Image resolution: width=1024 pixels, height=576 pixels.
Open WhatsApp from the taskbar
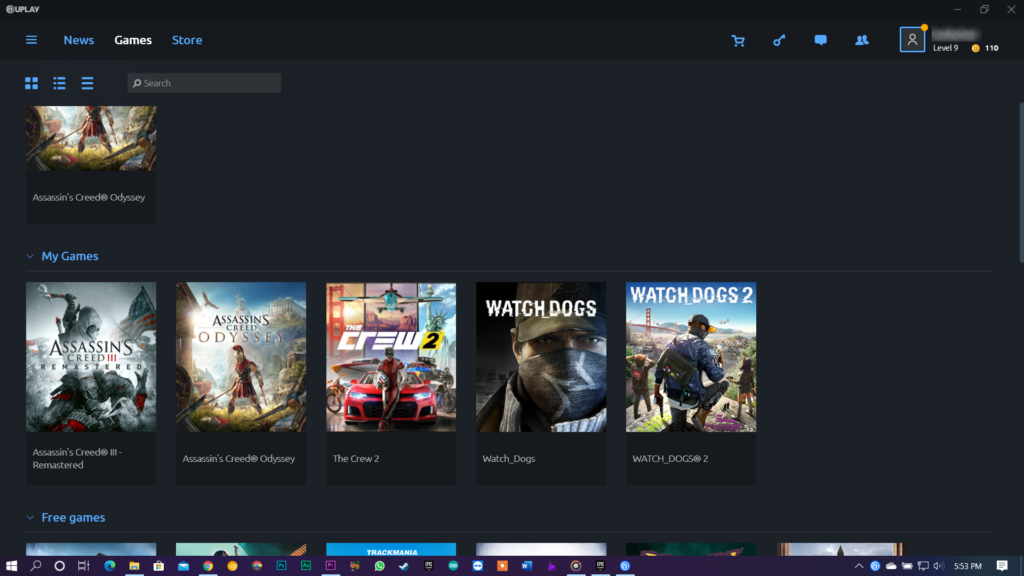(x=379, y=566)
